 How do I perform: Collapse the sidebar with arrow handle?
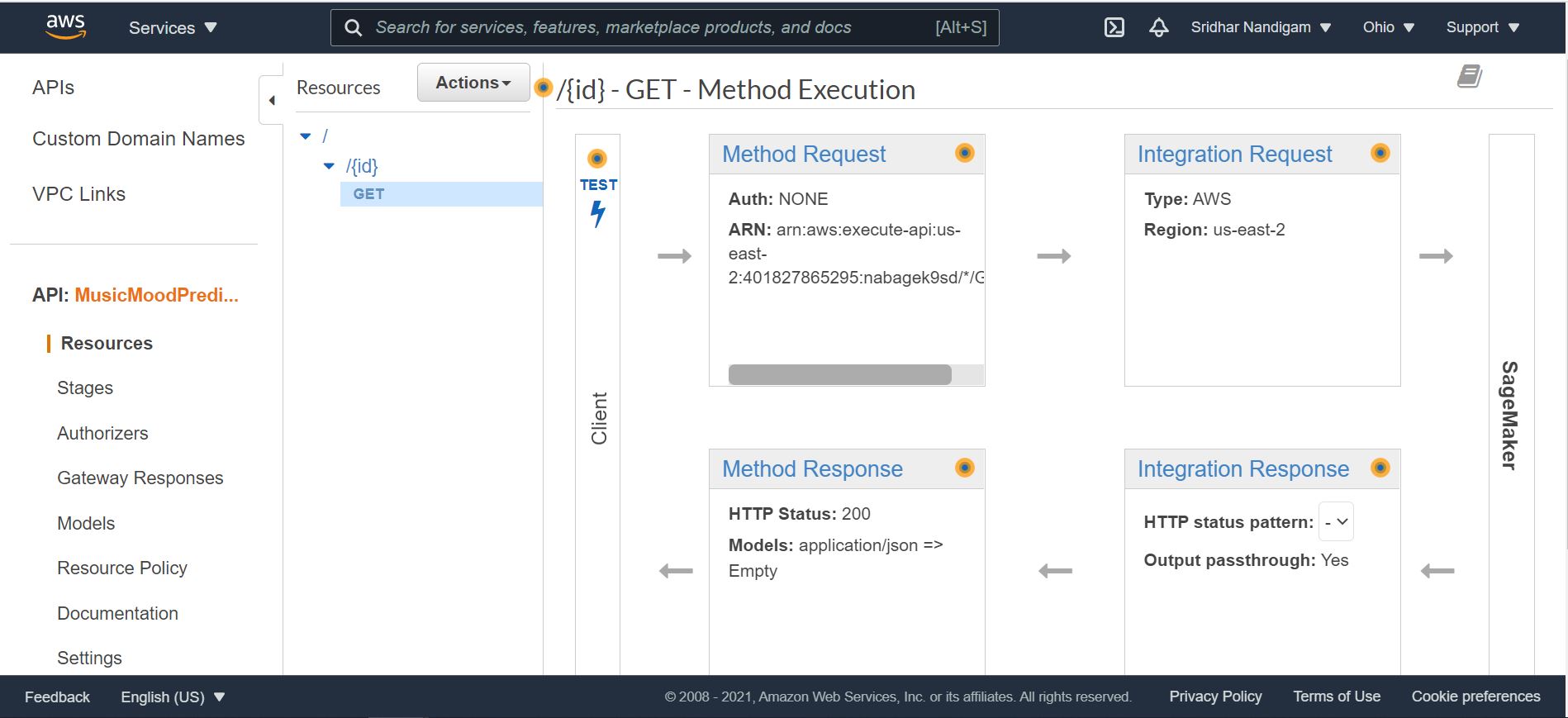point(271,100)
